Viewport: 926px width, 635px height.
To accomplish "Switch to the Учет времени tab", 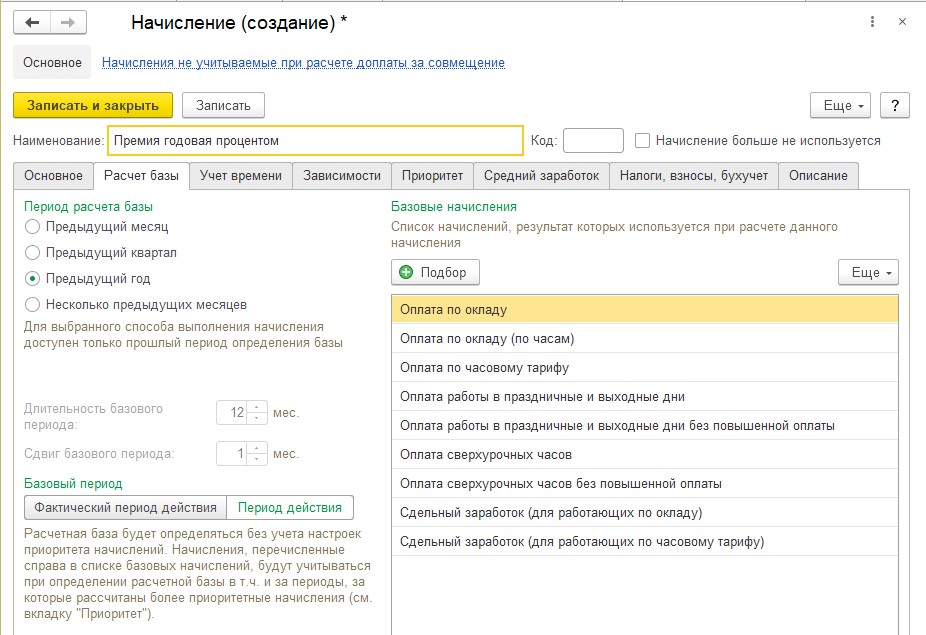I will [240, 175].
